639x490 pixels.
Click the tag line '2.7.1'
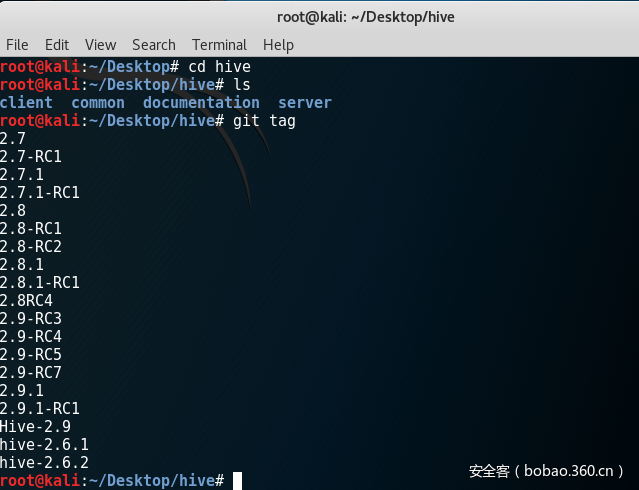click(x=22, y=174)
